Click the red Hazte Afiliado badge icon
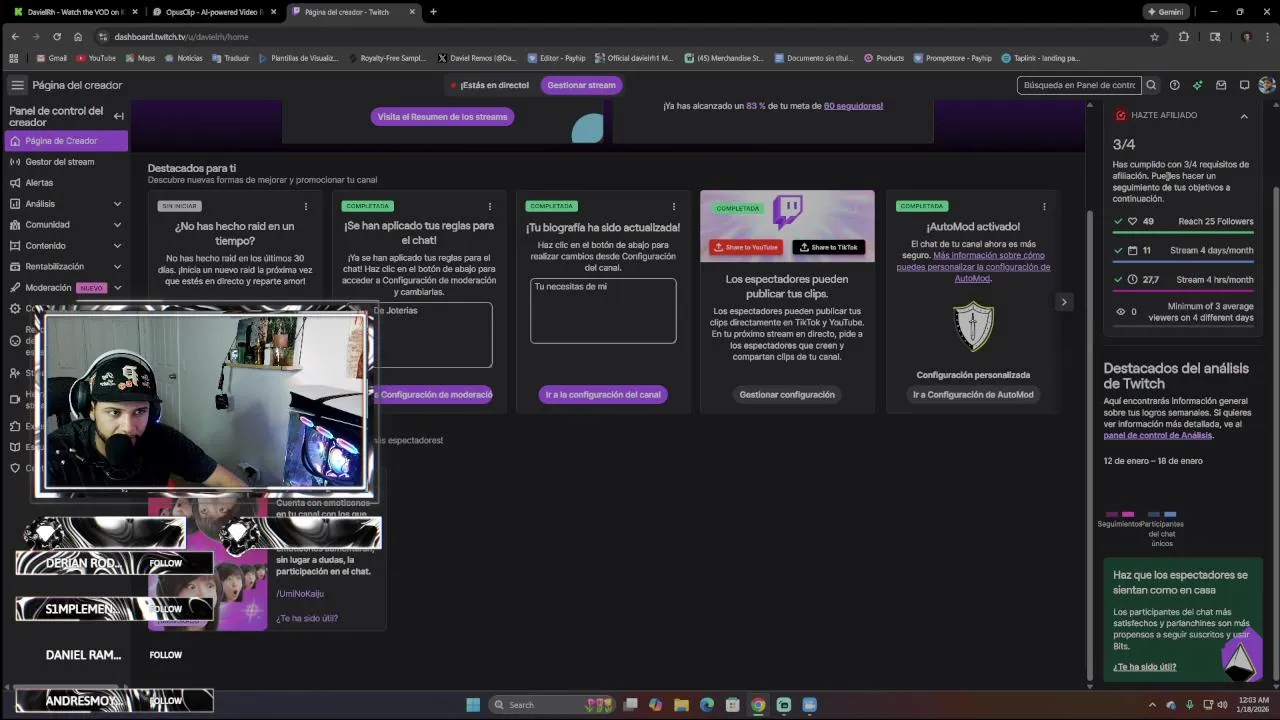This screenshot has width=1280, height=720. tap(1121, 115)
